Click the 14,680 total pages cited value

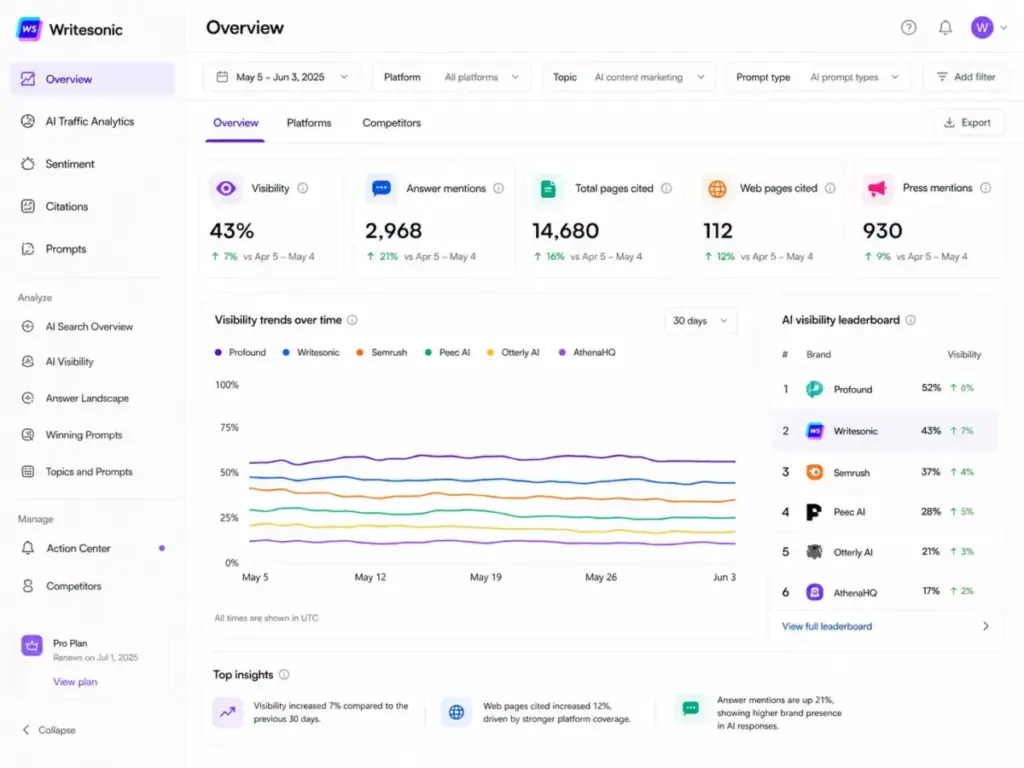pyautogui.click(x=566, y=231)
